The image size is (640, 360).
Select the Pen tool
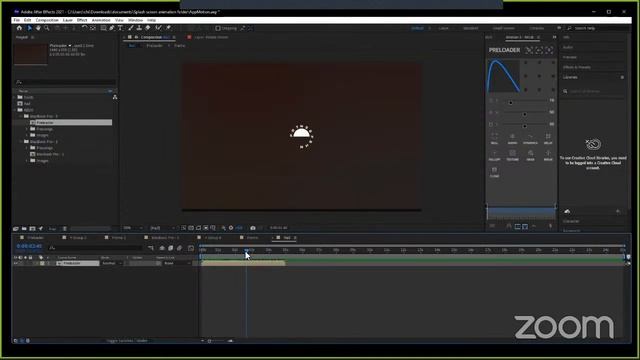[112, 28]
